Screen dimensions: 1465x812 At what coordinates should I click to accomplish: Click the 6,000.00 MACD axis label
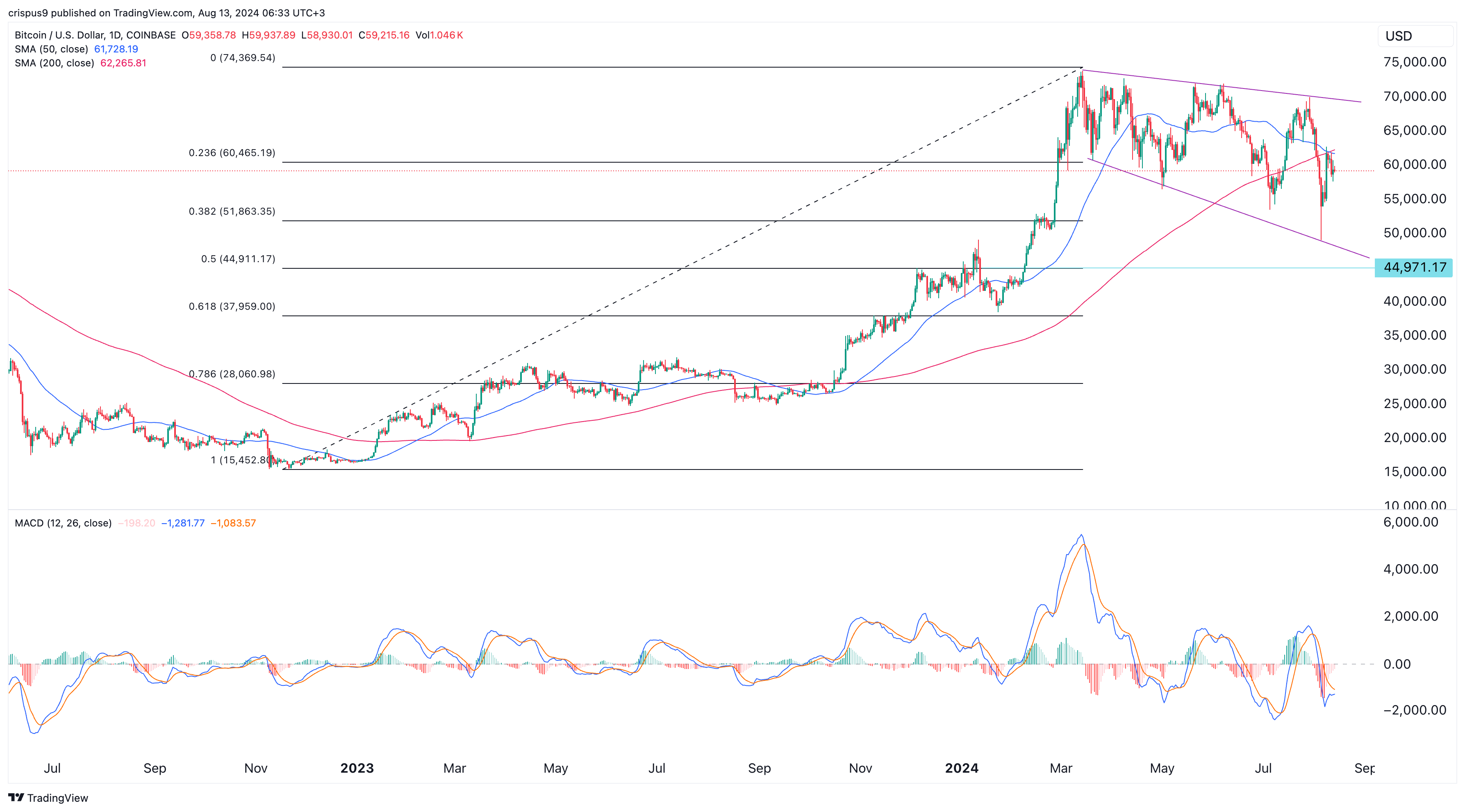click(1410, 522)
